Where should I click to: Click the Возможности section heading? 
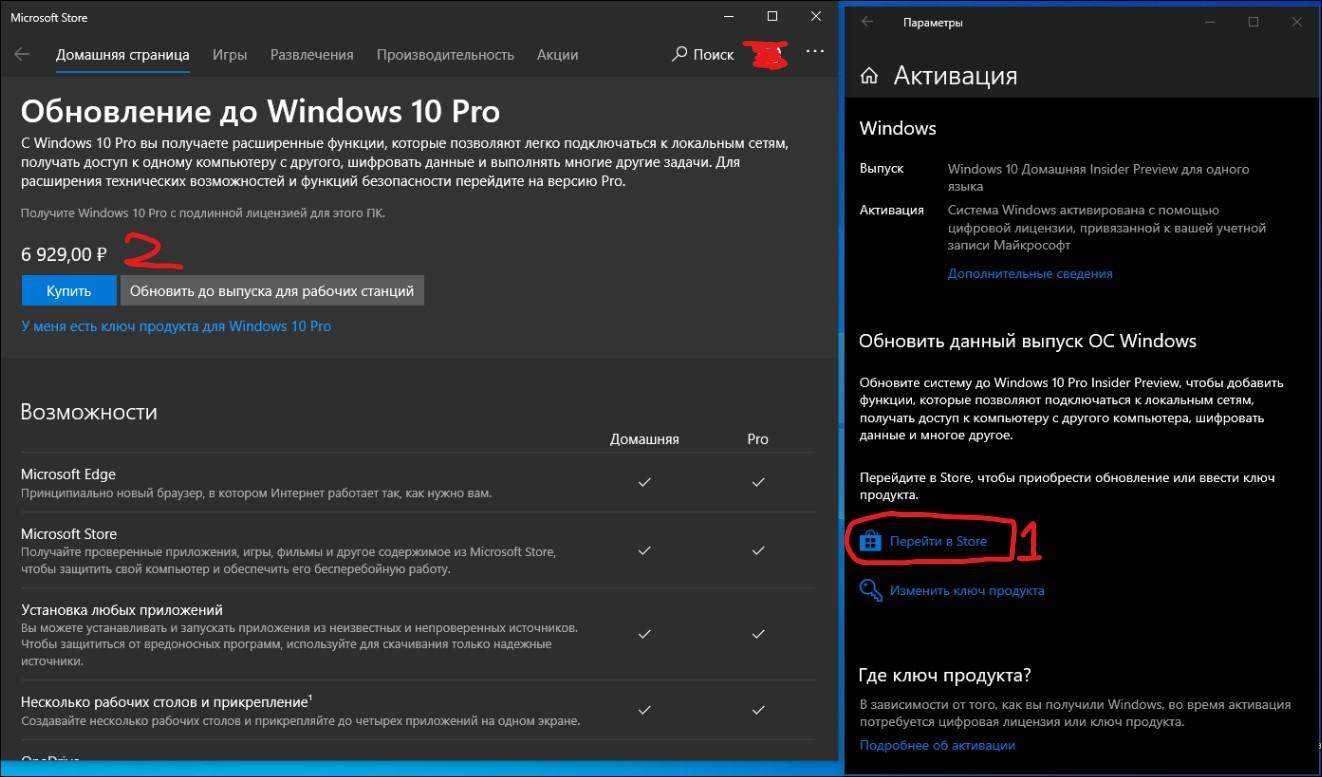click(89, 412)
